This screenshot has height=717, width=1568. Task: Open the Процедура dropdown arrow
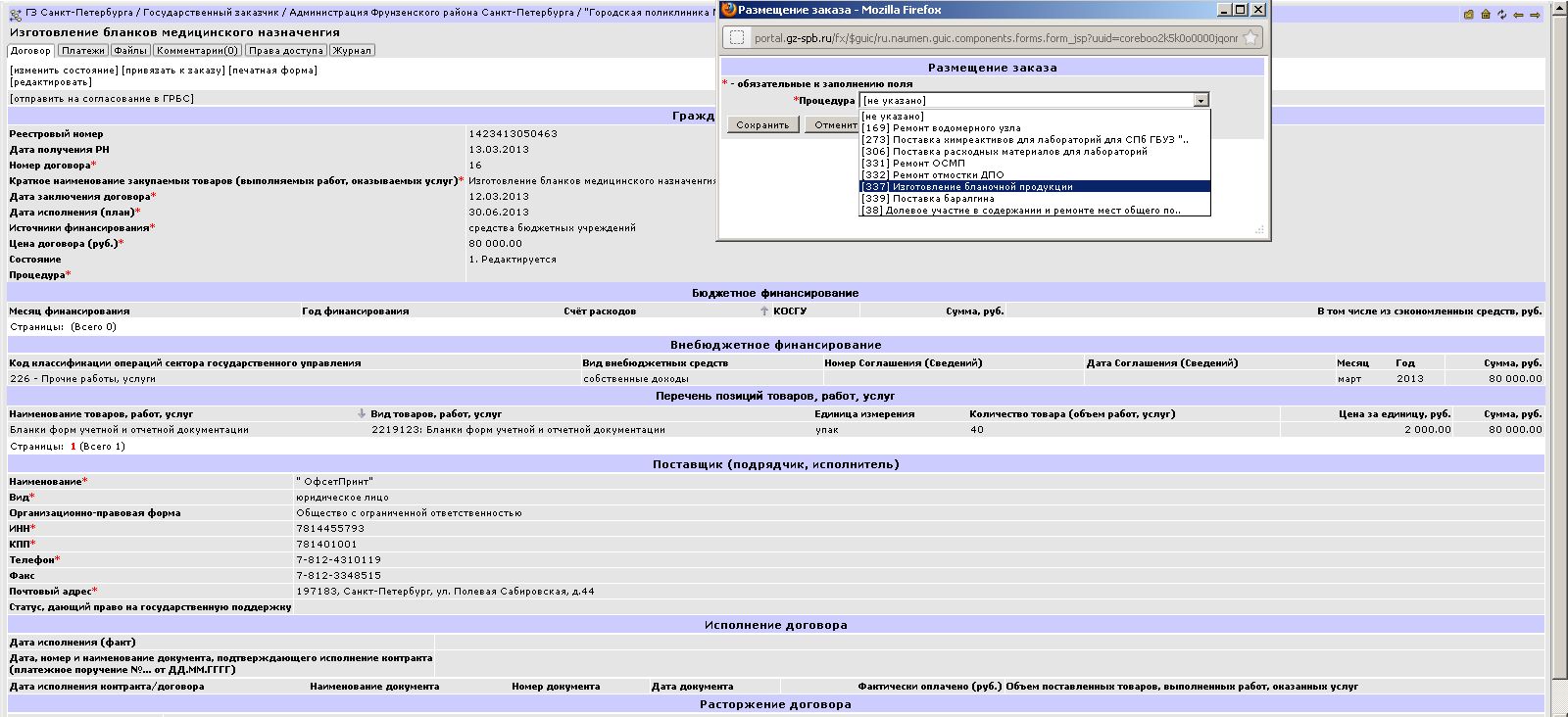pos(1200,100)
